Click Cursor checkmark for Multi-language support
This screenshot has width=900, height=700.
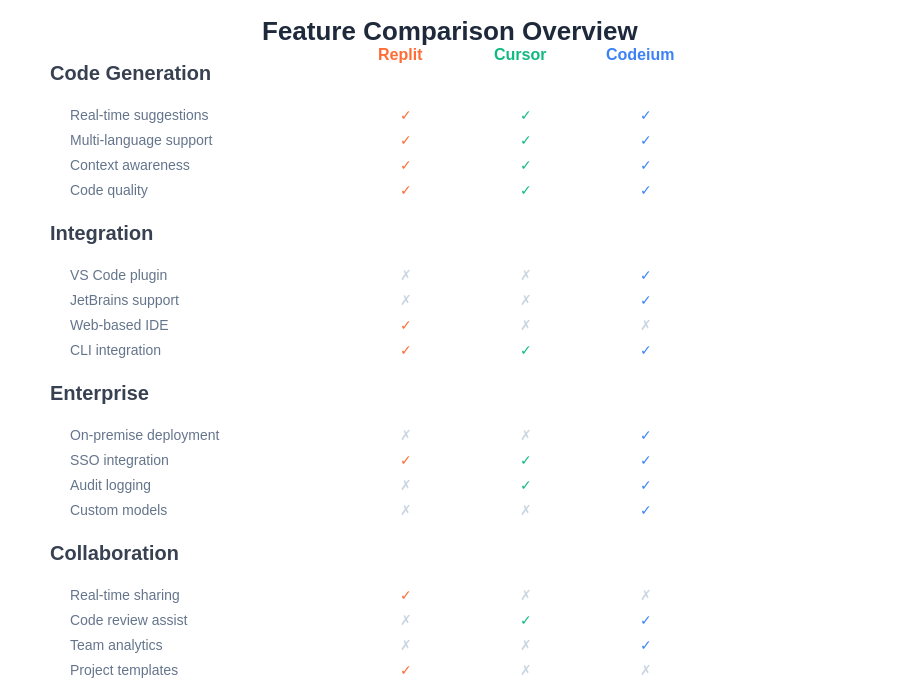pos(526,140)
